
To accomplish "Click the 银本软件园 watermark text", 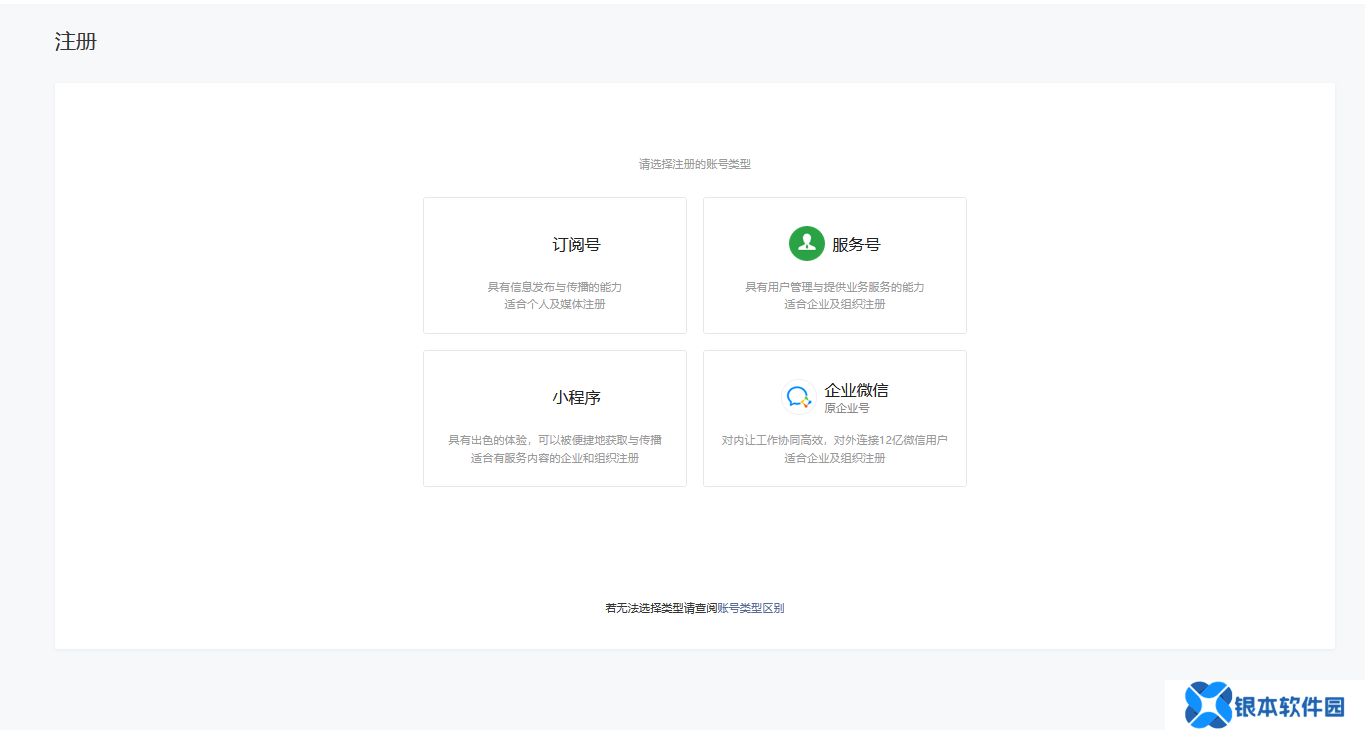I will coord(1291,706).
